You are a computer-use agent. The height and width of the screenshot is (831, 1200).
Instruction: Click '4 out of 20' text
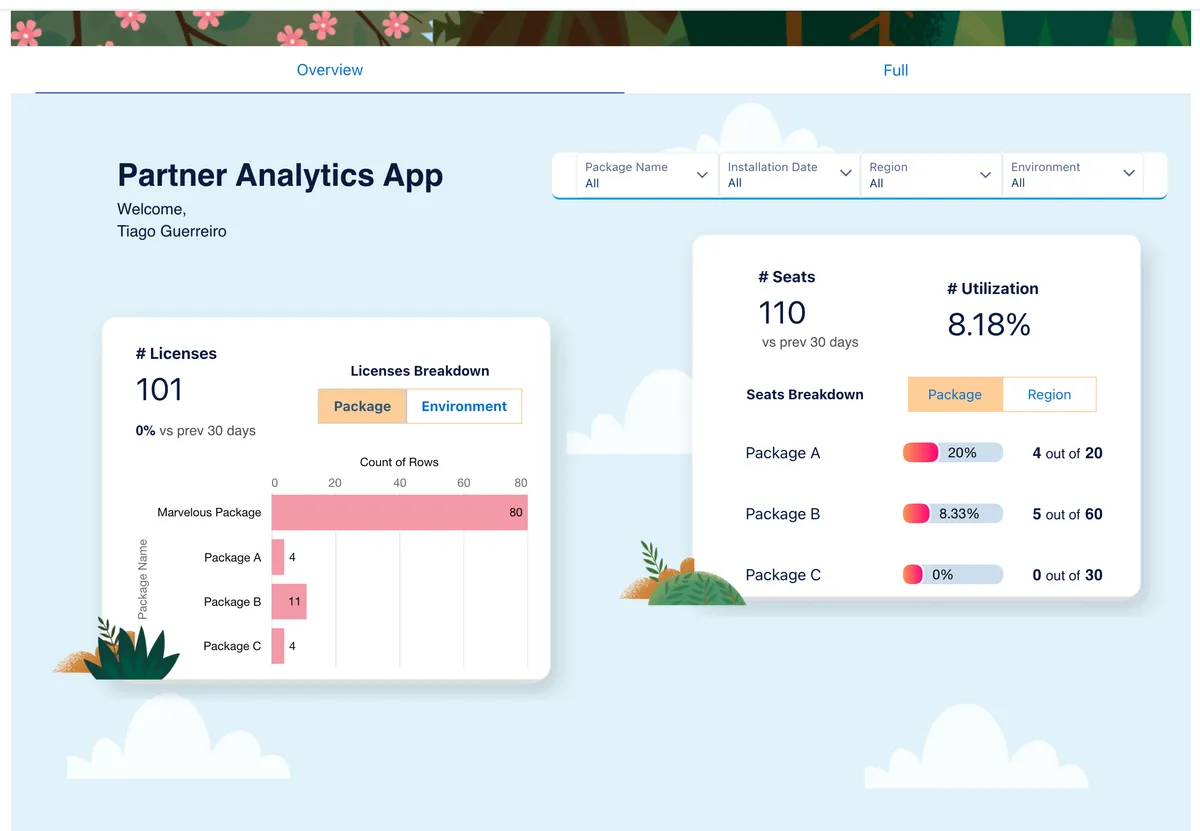click(1067, 453)
